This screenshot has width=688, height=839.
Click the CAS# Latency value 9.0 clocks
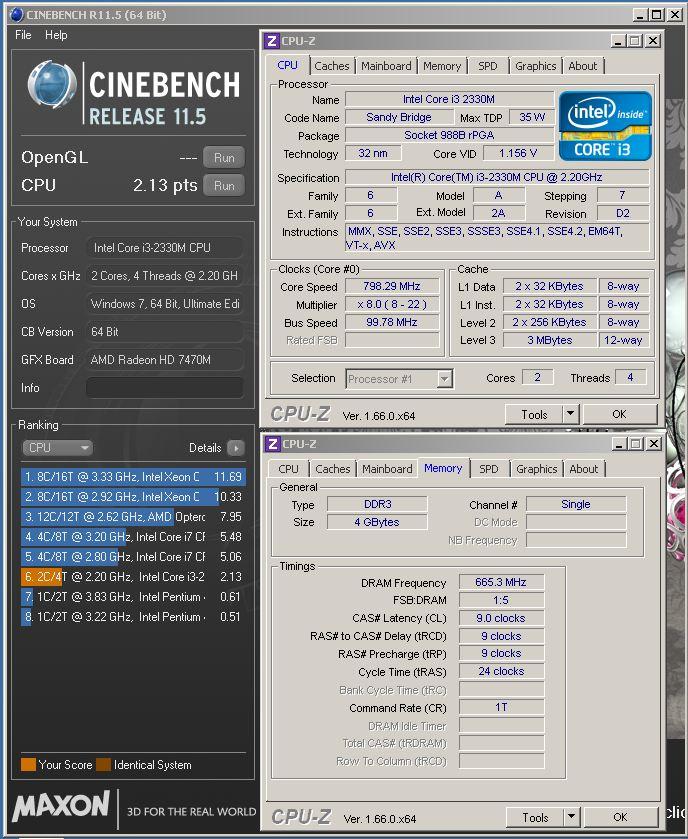pos(501,618)
